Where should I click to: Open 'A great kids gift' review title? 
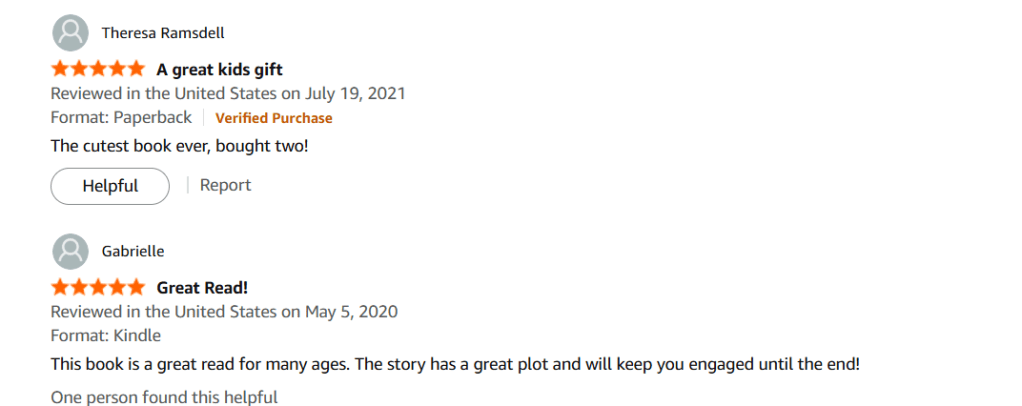219,70
